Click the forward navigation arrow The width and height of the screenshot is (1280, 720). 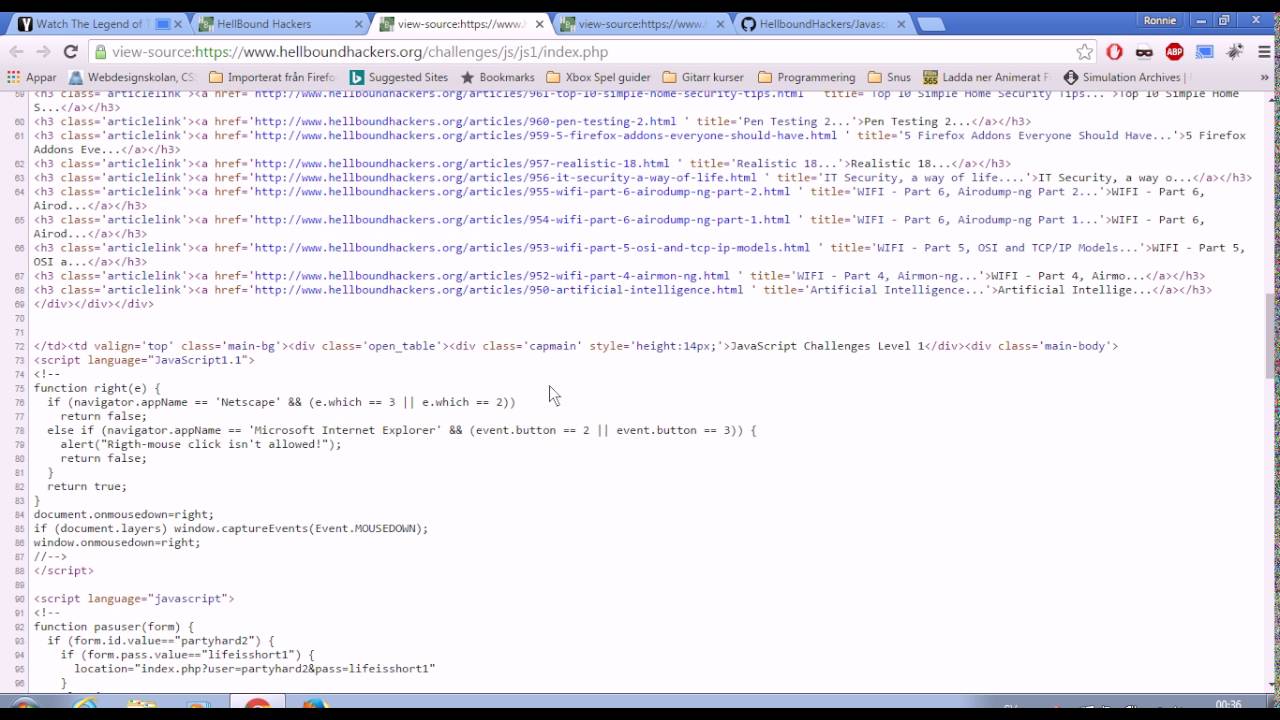click(43, 52)
